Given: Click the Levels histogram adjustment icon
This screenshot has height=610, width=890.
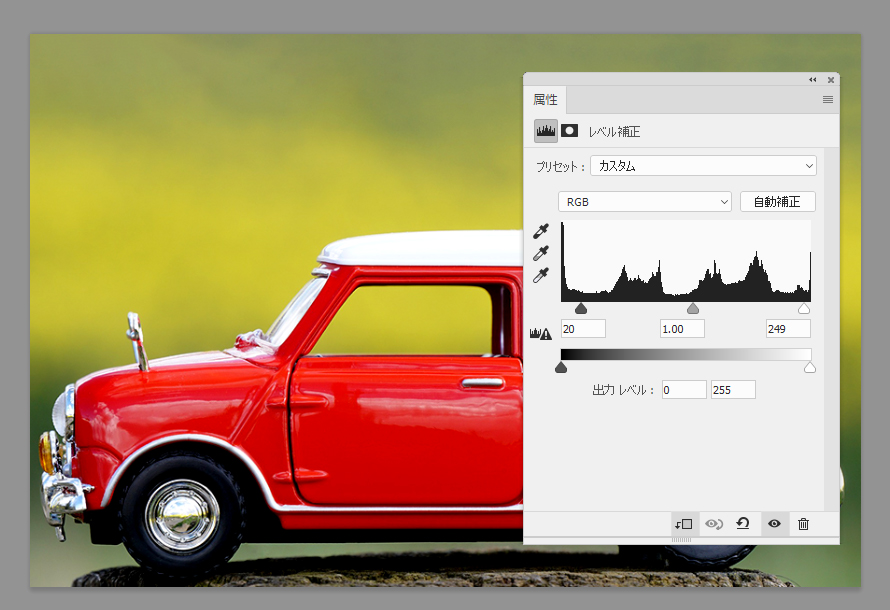Looking at the screenshot, I should [546, 131].
